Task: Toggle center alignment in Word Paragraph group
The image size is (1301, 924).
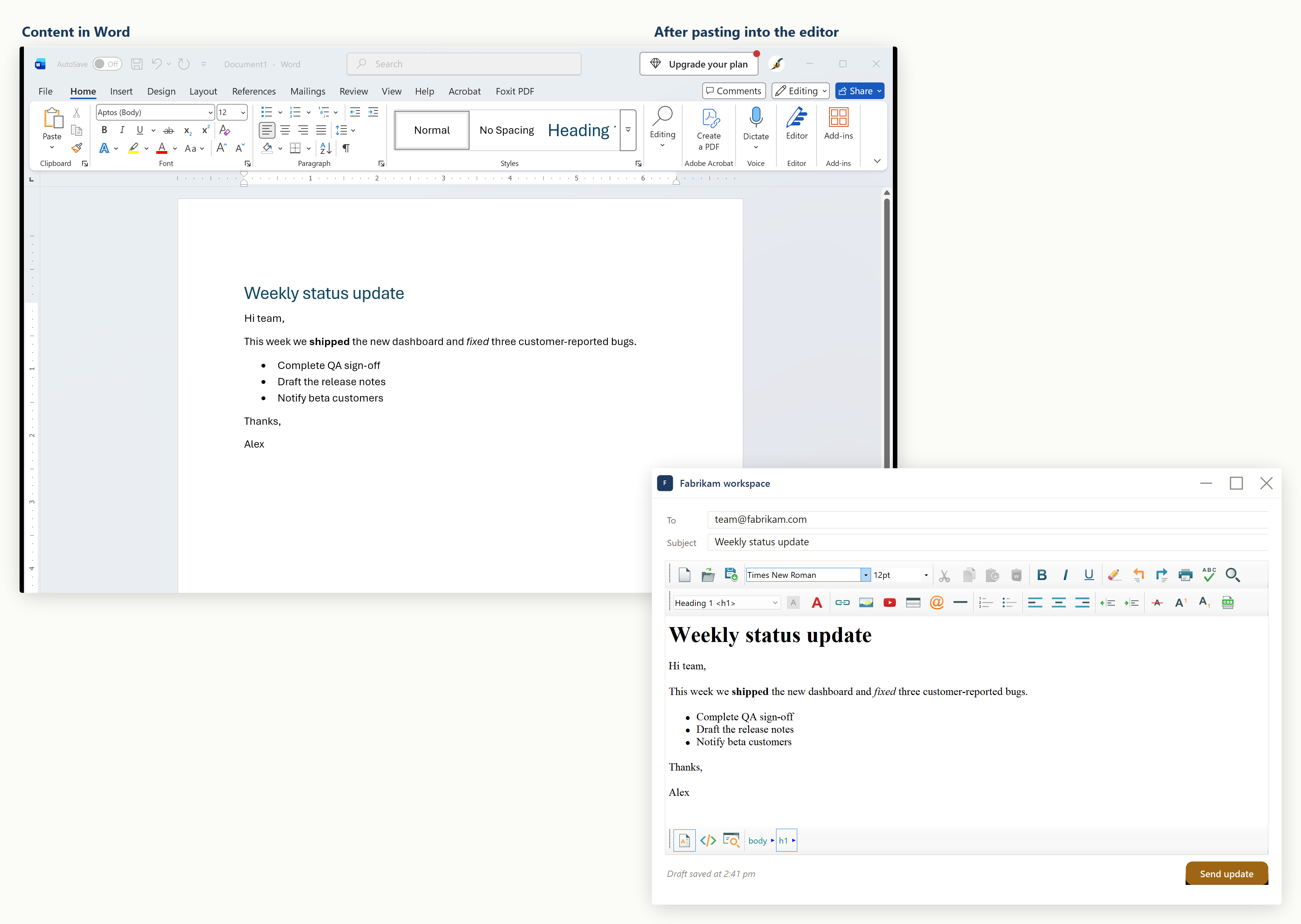Action: 285,130
